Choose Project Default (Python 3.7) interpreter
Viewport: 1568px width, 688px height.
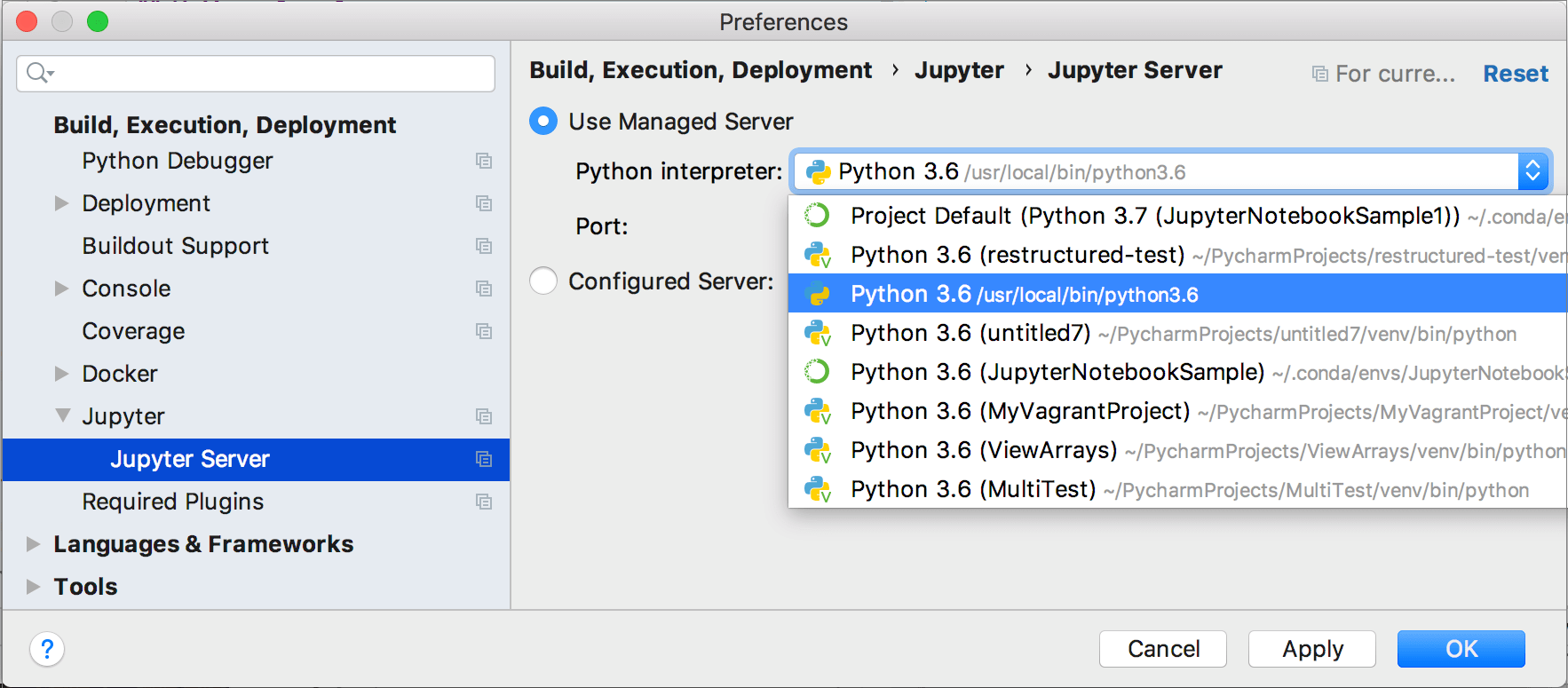[1177, 216]
